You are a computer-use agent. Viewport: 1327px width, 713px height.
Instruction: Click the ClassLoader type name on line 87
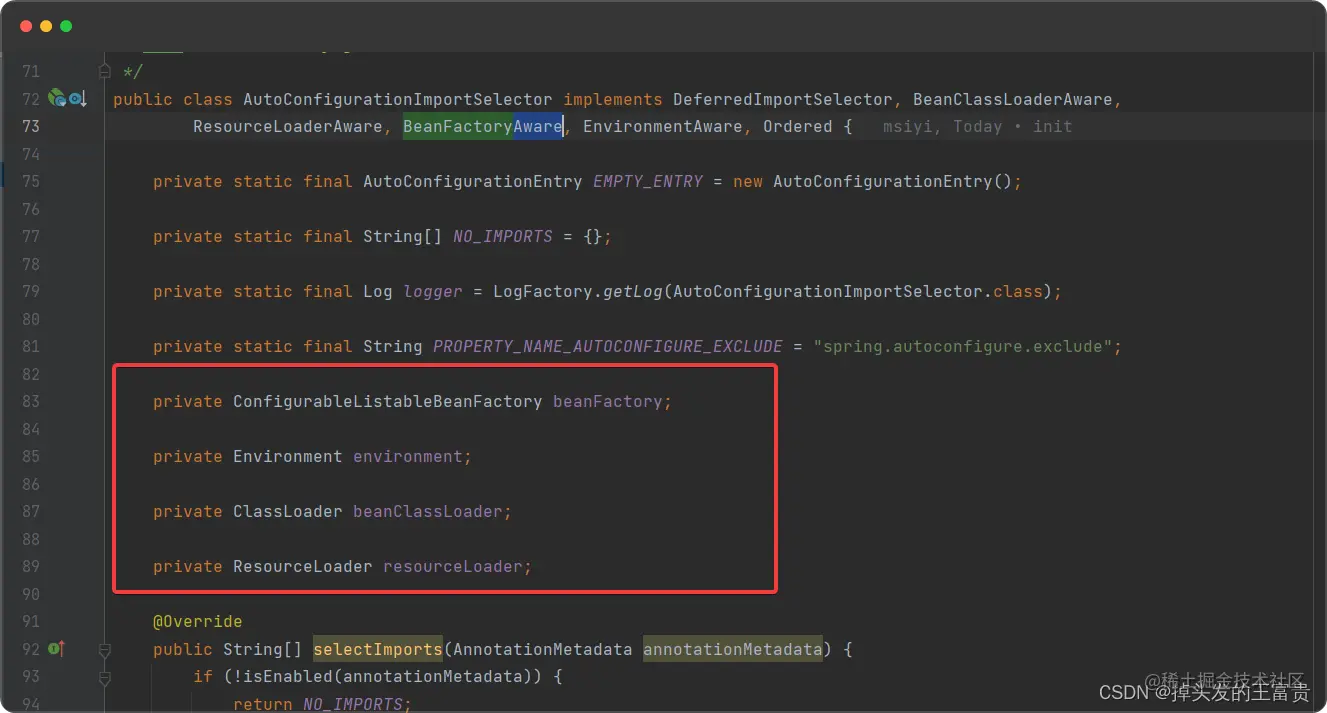tap(287, 512)
